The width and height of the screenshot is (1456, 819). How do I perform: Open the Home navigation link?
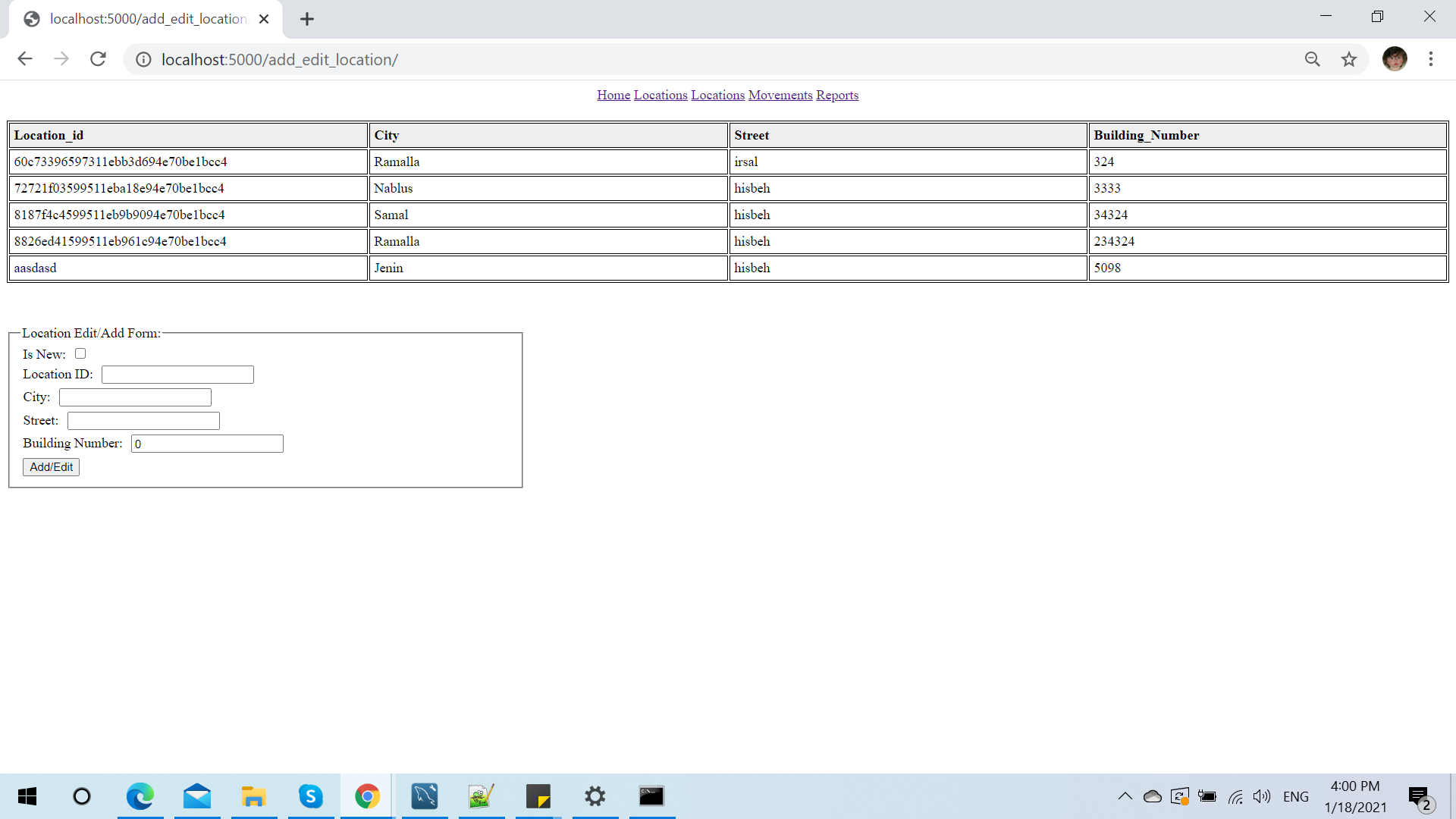point(613,95)
